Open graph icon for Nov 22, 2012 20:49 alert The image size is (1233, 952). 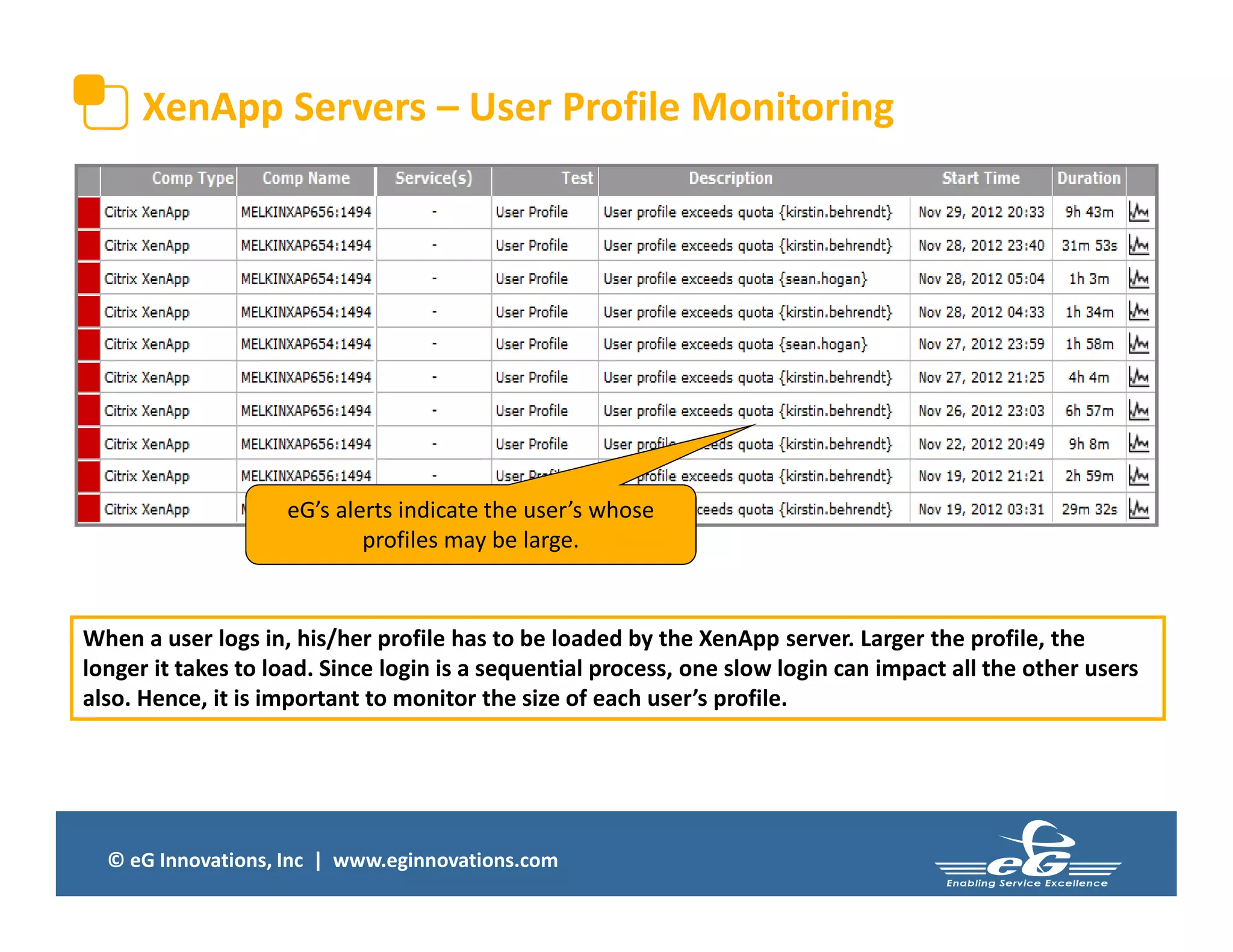1139,444
